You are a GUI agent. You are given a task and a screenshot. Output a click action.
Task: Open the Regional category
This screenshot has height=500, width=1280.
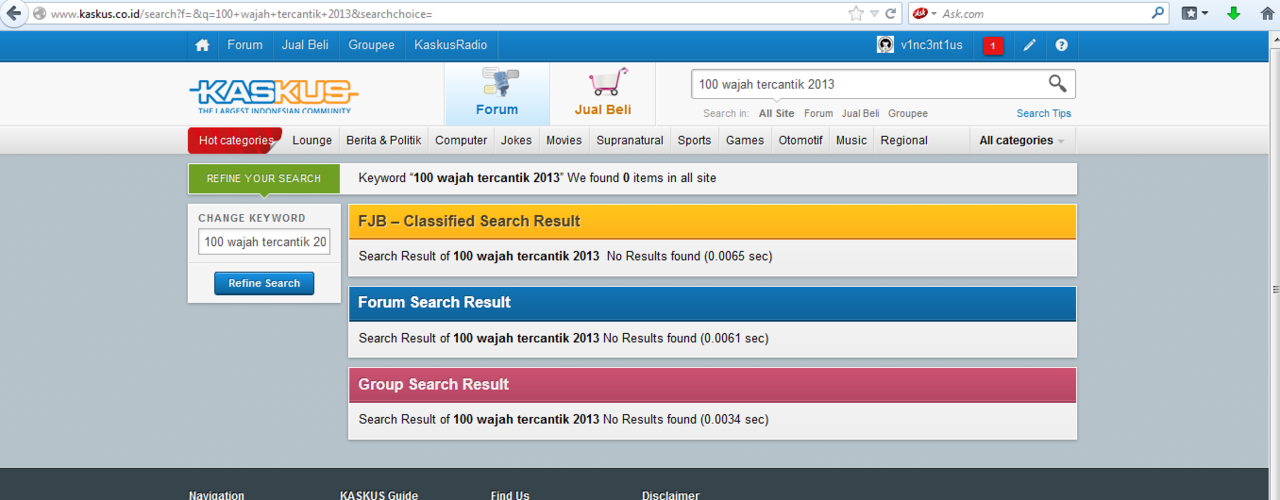tap(904, 141)
